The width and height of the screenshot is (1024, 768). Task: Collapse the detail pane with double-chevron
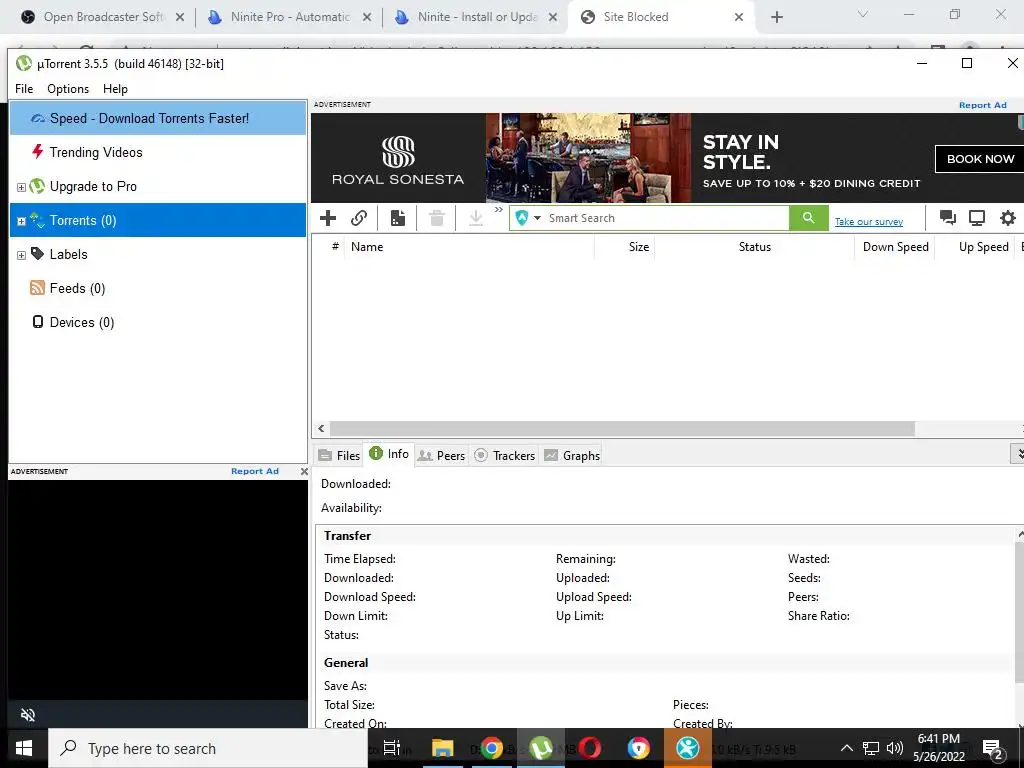coord(1019,453)
